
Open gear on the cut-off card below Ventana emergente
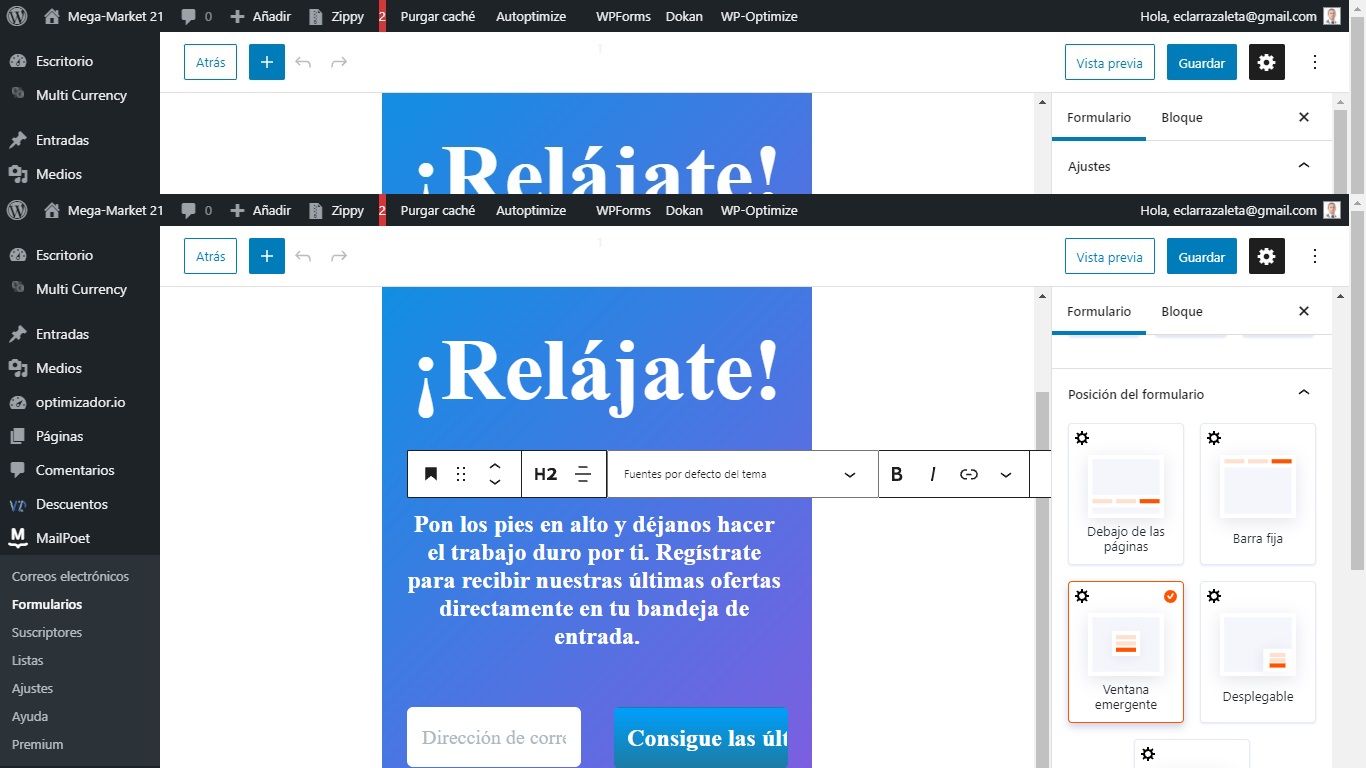(x=1147, y=754)
